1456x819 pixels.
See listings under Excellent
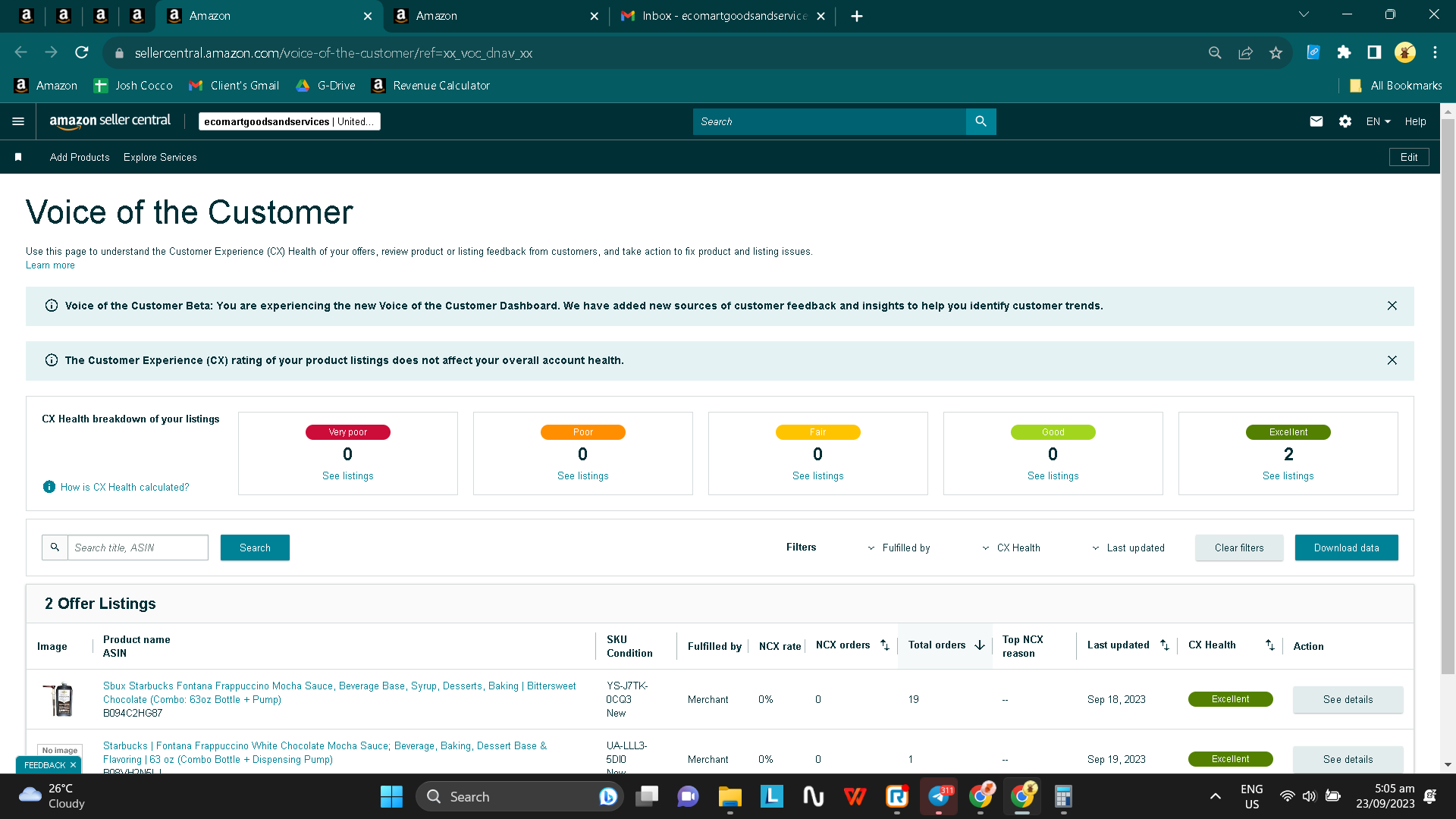[1288, 475]
